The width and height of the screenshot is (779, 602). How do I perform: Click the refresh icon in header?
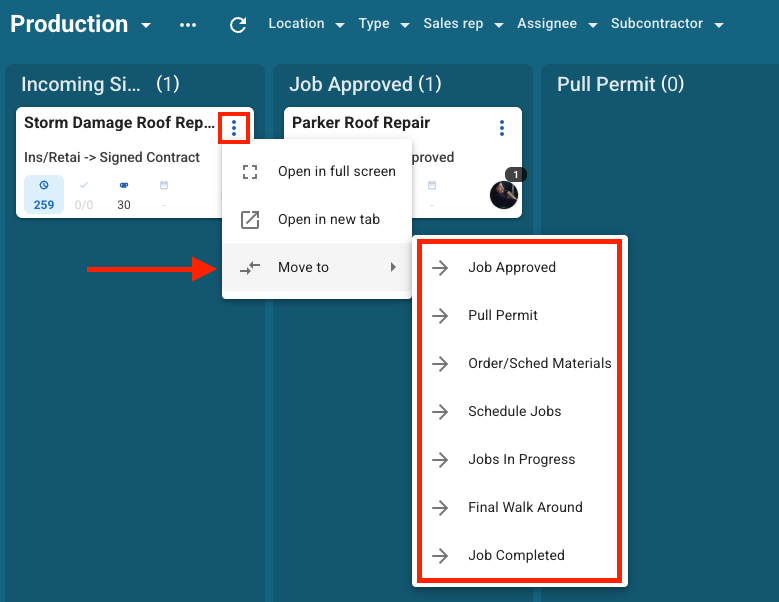point(238,25)
